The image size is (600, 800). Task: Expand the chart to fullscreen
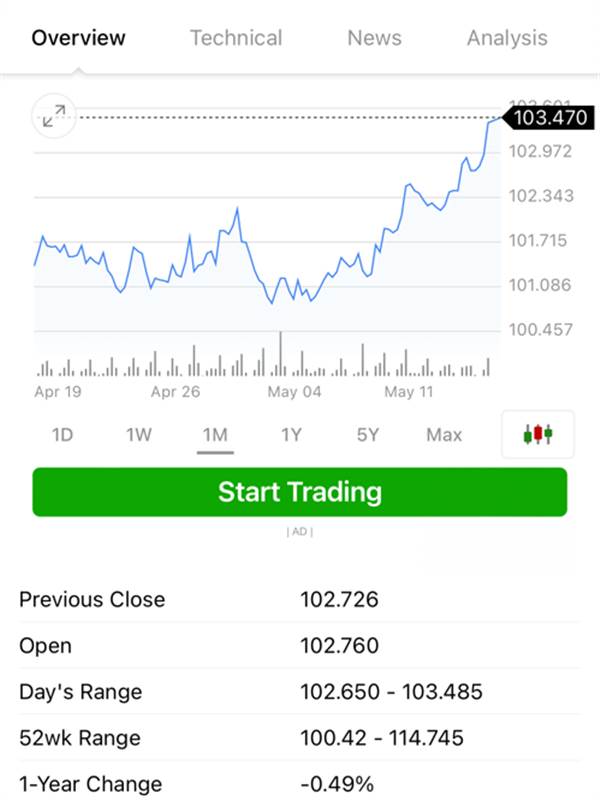coord(54,116)
